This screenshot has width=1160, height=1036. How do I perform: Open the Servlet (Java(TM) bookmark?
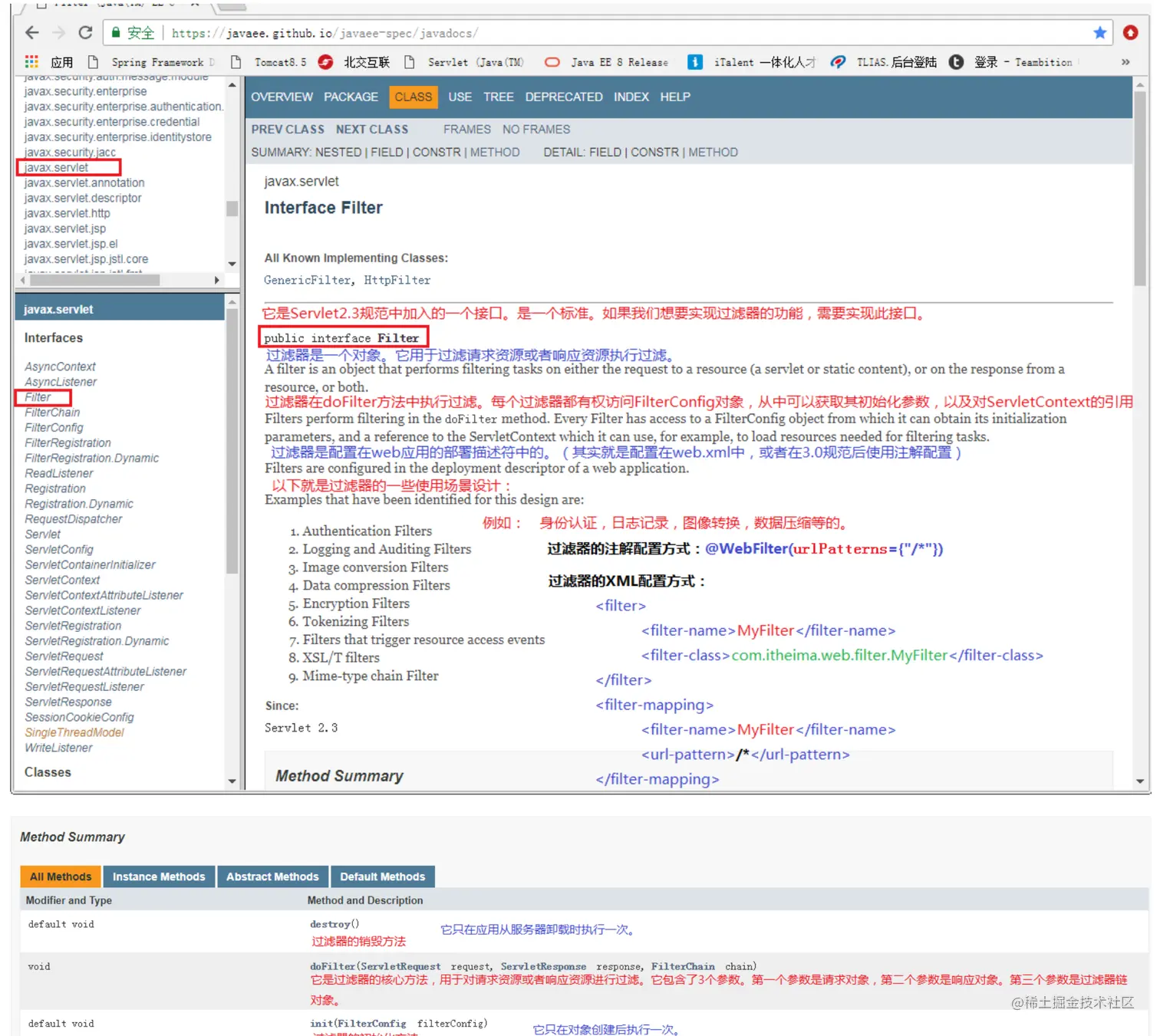(x=464, y=62)
